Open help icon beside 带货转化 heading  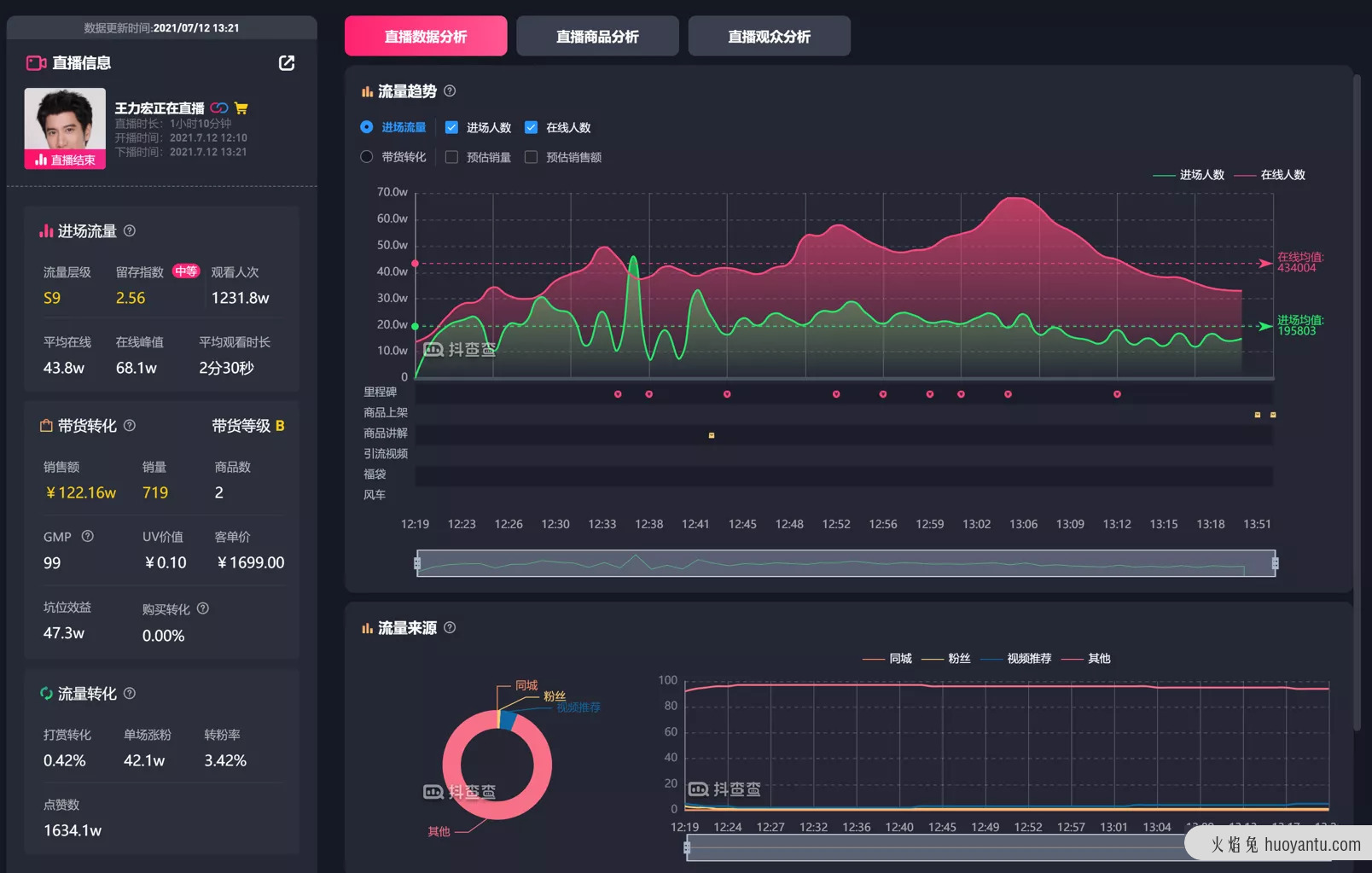tap(130, 425)
